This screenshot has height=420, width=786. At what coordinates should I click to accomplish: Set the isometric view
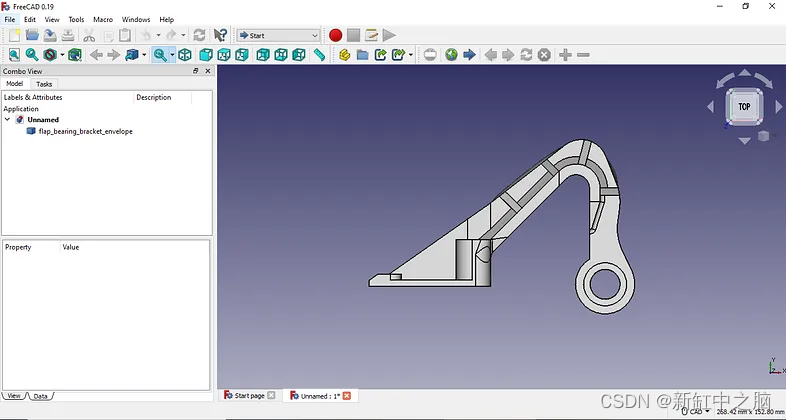point(185,55)
